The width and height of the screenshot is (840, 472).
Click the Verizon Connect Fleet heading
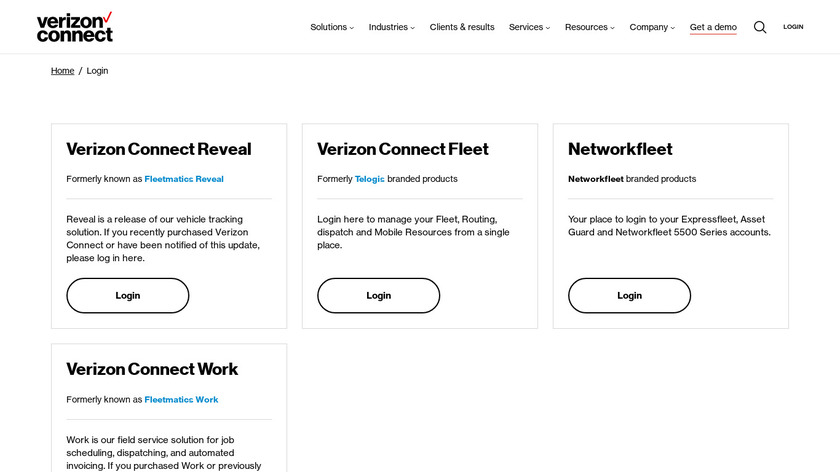(403, 149)
